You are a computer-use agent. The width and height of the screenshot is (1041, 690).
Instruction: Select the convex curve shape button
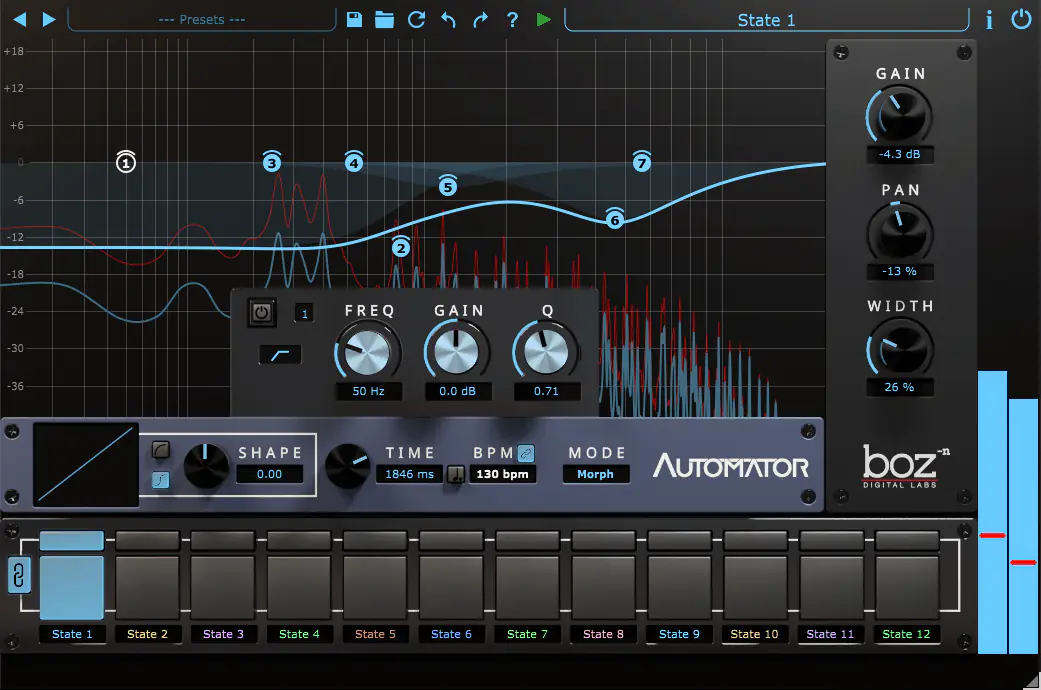click(x=161, y=450)
